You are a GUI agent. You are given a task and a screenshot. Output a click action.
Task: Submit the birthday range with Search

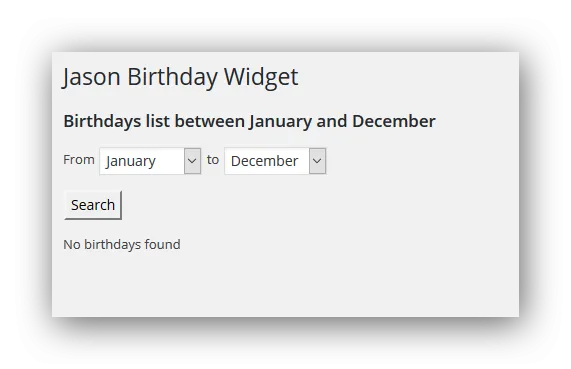(x=93, y=205)
